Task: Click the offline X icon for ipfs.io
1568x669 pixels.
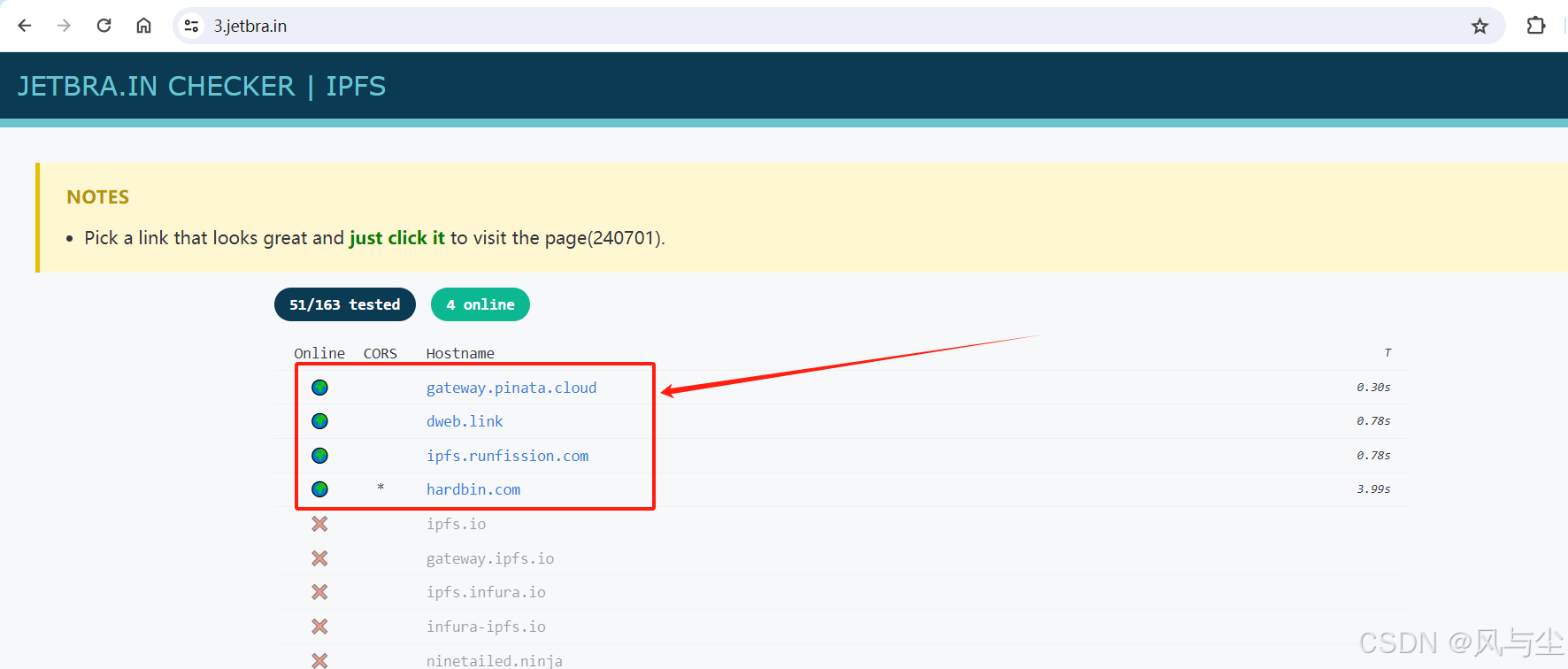Action: (320, 524)
